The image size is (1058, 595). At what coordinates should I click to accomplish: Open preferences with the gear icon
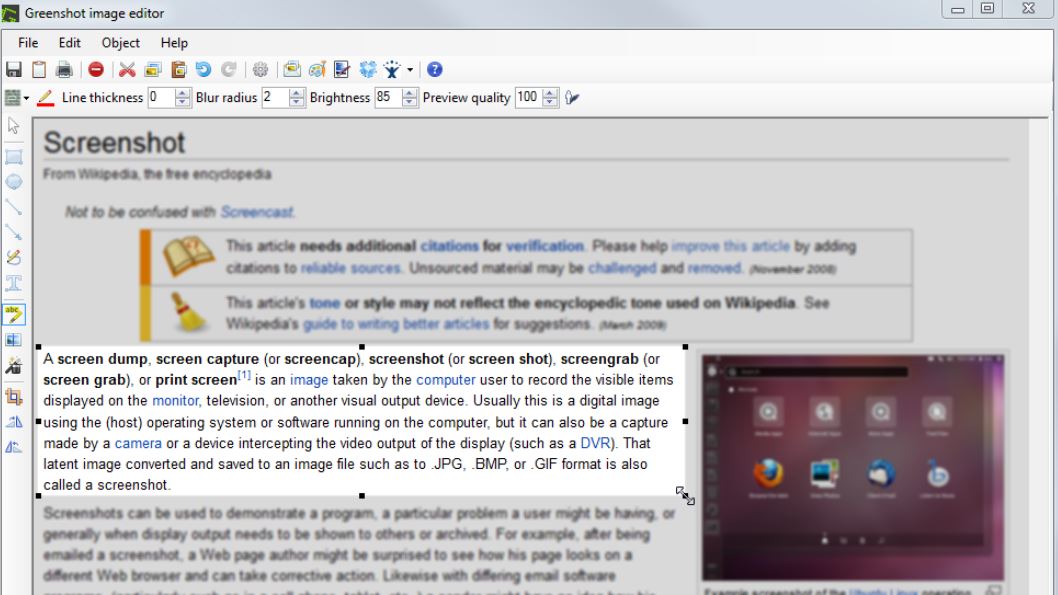(x=260, y=69)
